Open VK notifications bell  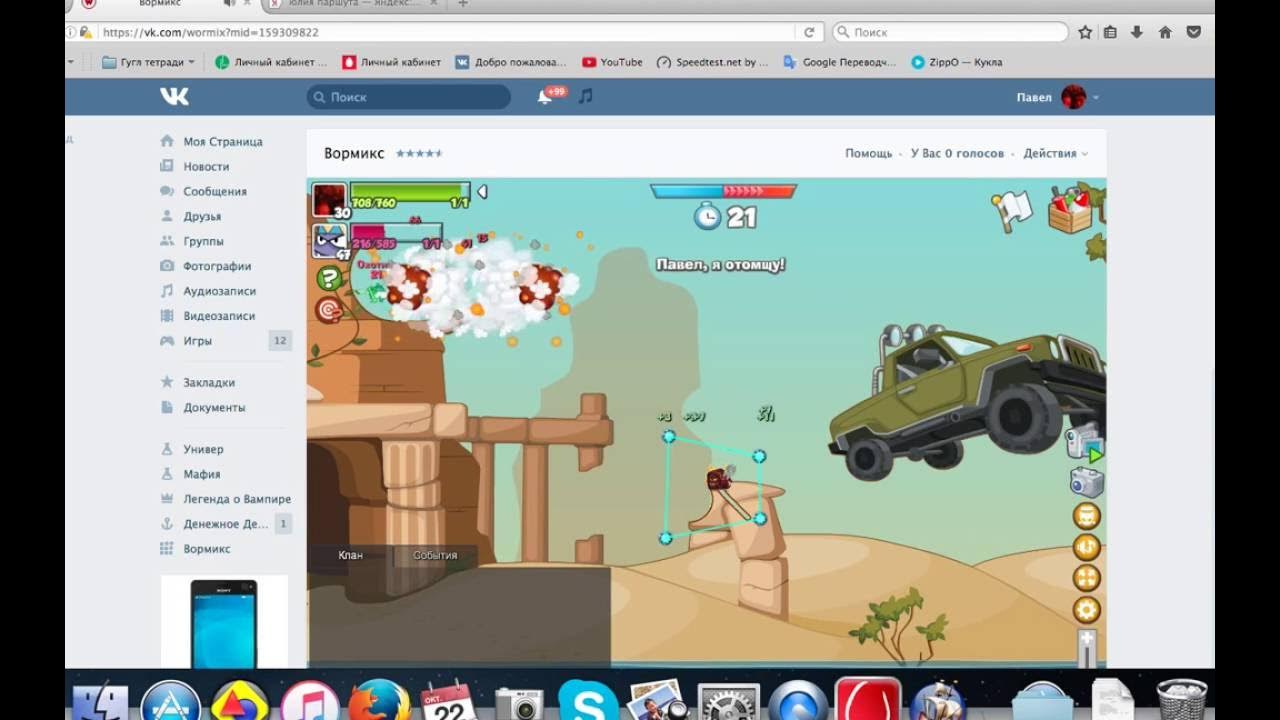545,97
